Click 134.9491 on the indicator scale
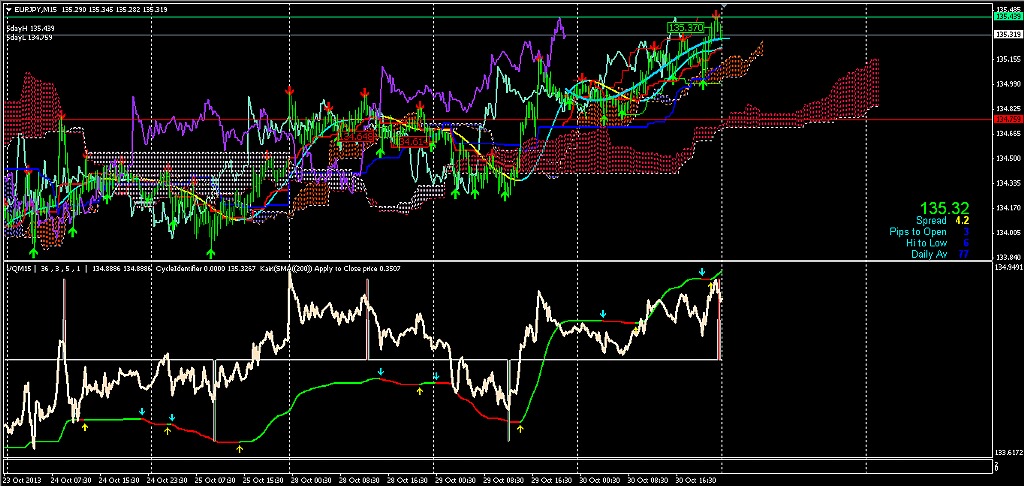This screenshot has height=486, width=1024. [x=1008, y=267]
